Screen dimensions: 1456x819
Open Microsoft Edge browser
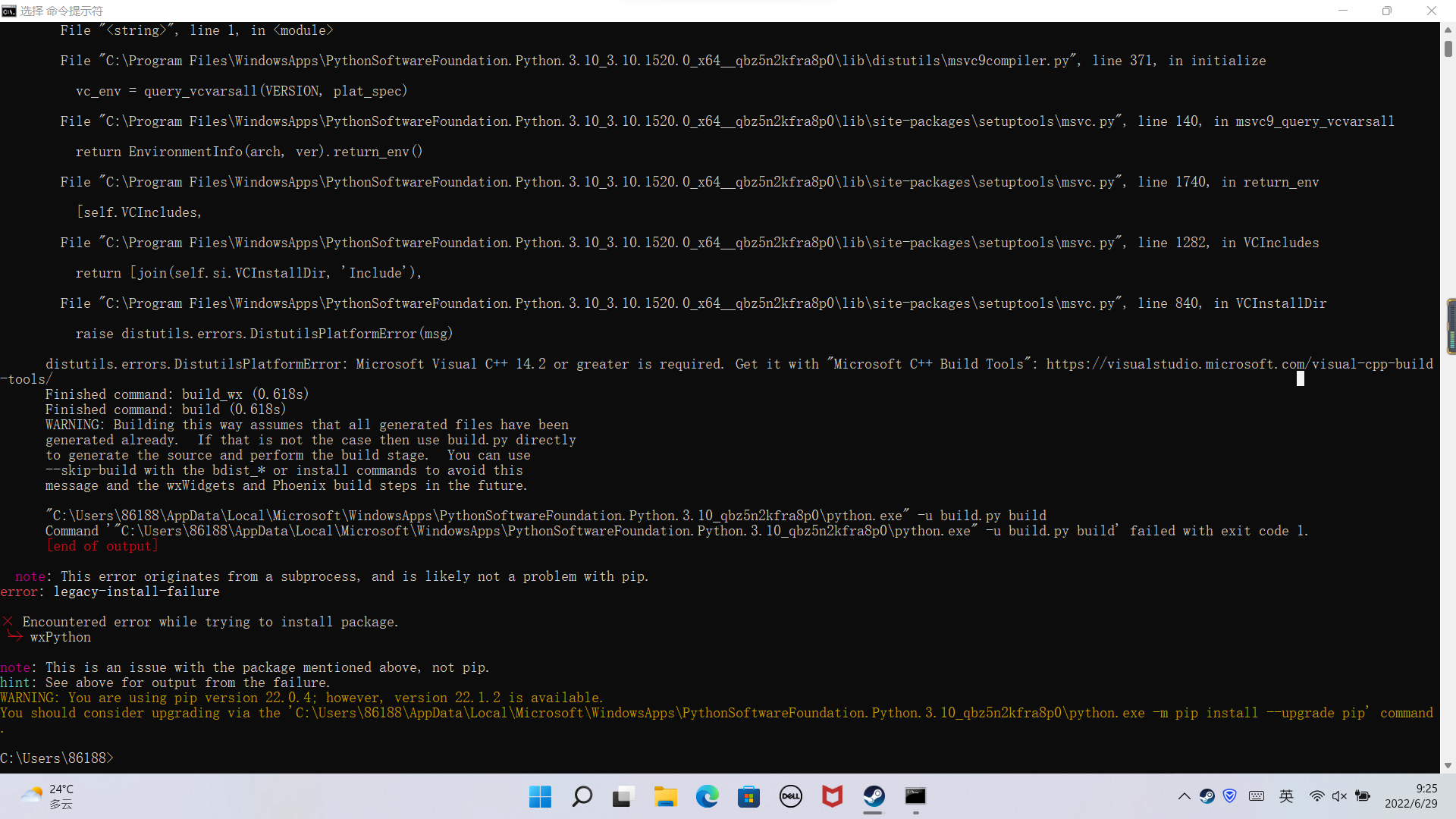point(708,796)
